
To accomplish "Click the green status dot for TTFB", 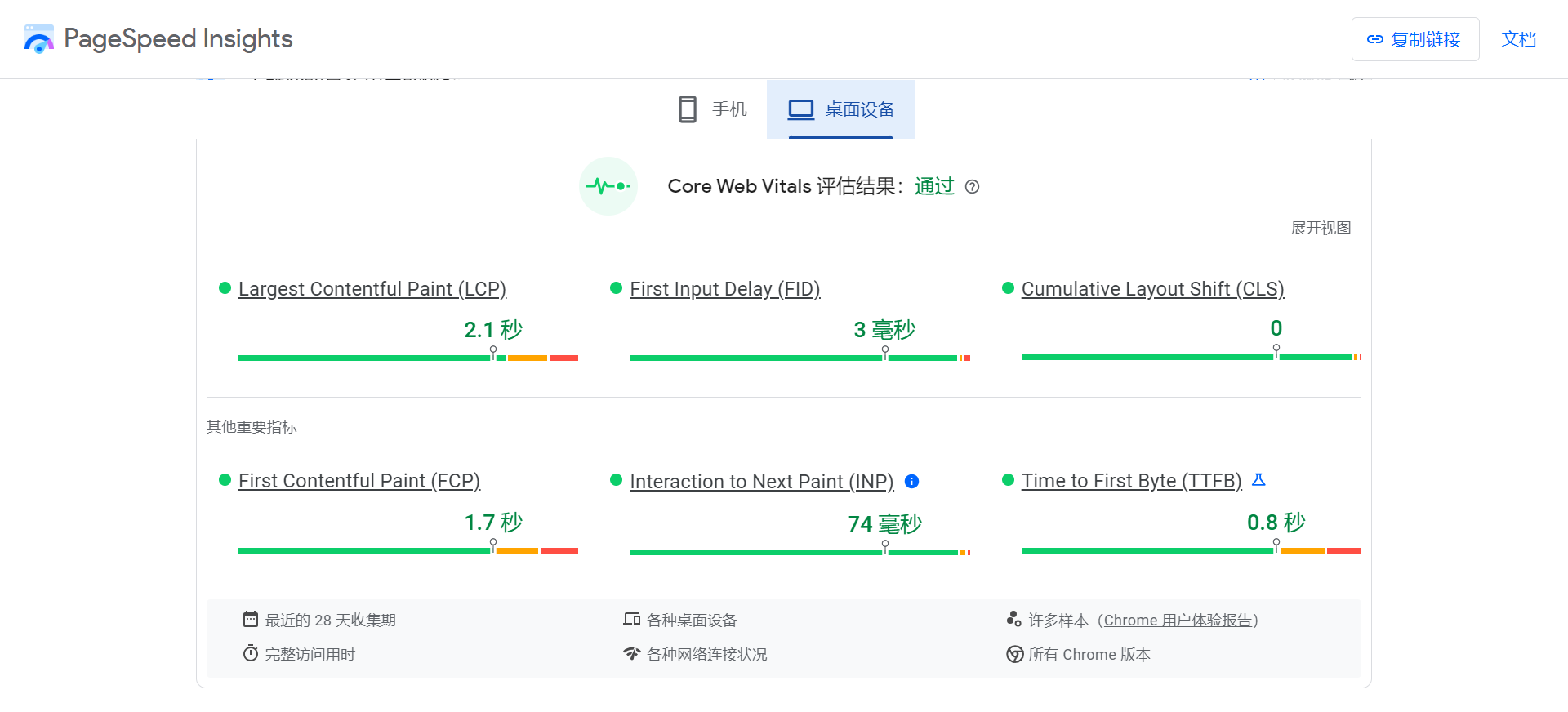I will point(1008,479).
